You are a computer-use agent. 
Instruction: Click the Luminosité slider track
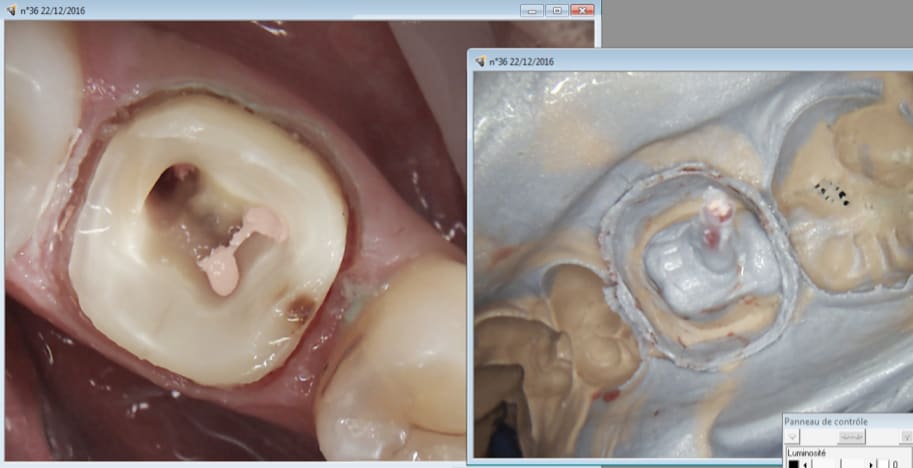click(842, 464)
